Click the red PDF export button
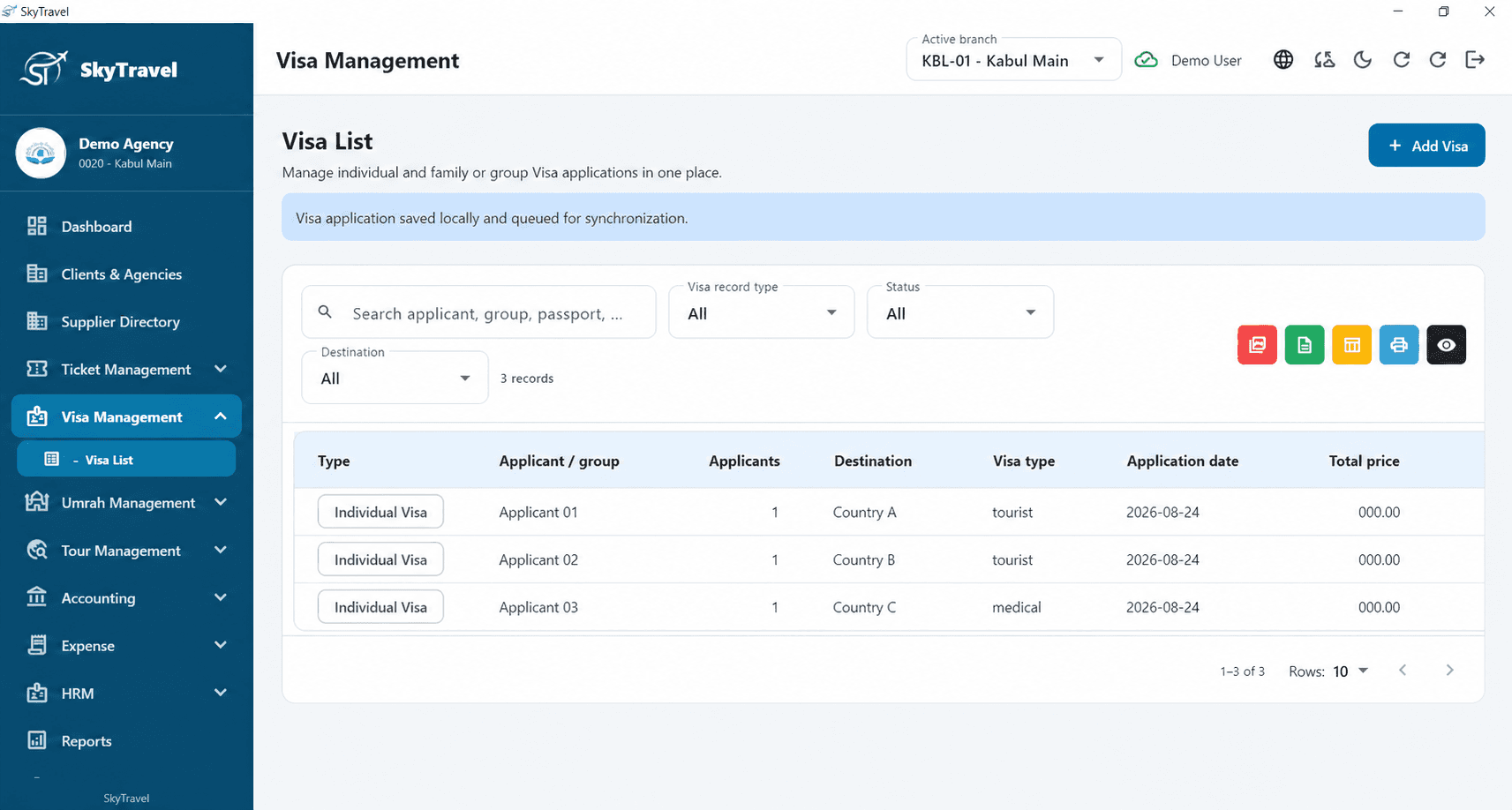1512x810 pixels. (x=1257, y=344)
